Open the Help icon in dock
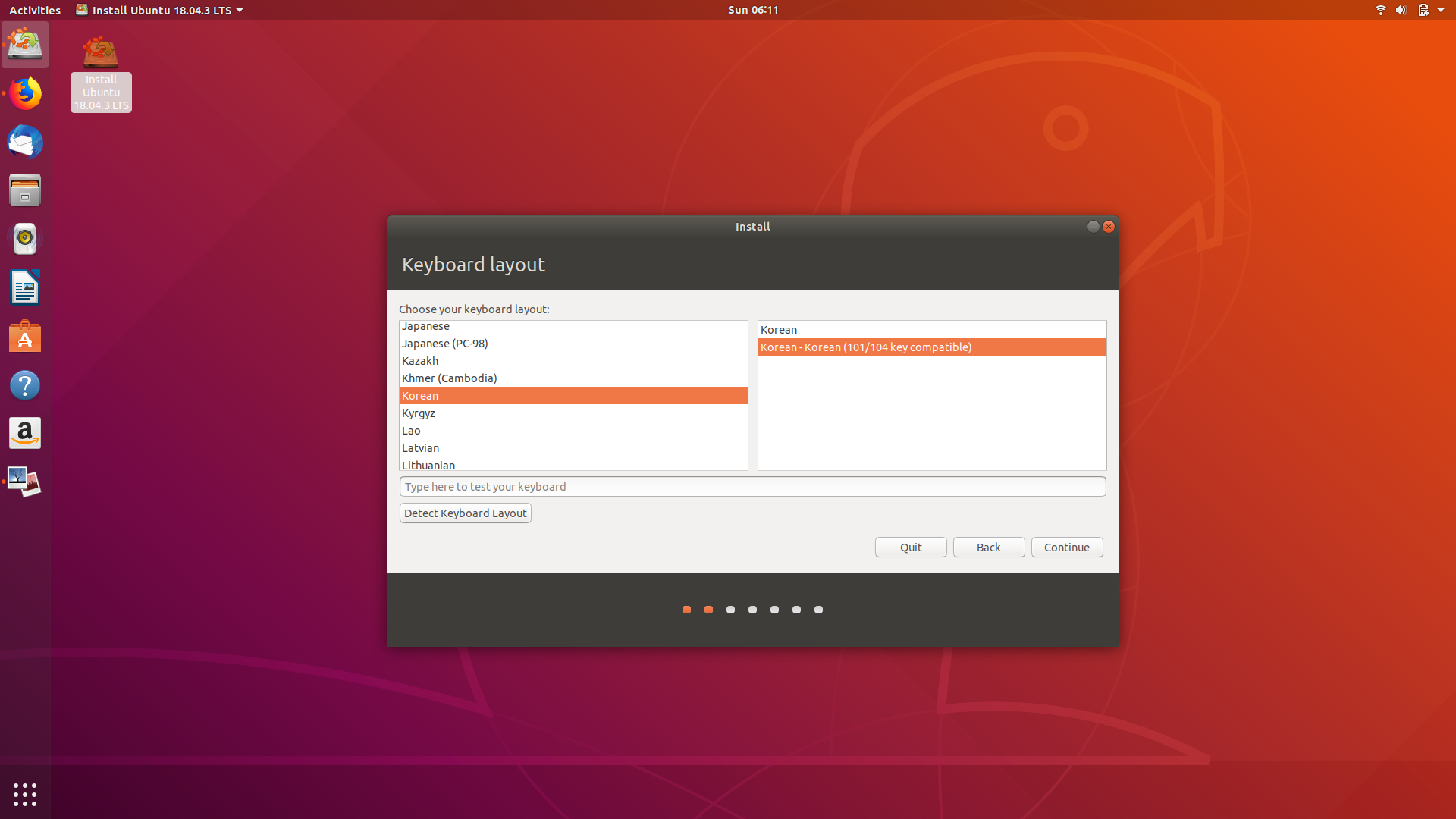The image size is (1456, 819). click(x=25, y=385)
